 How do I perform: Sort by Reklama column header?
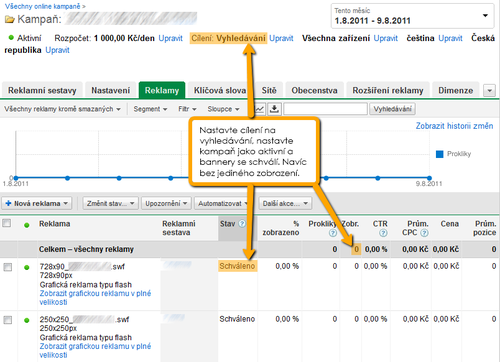click(55, 224)
